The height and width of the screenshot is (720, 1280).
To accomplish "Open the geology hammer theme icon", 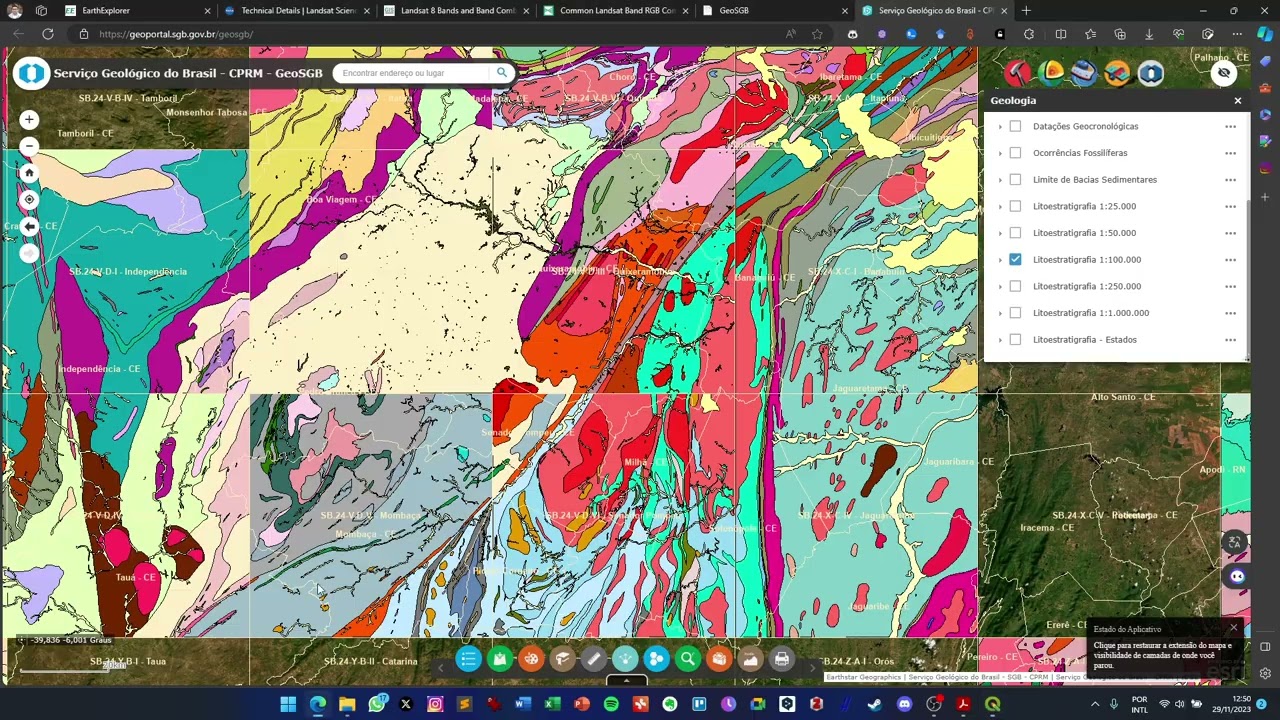I will pos(1018,73).
